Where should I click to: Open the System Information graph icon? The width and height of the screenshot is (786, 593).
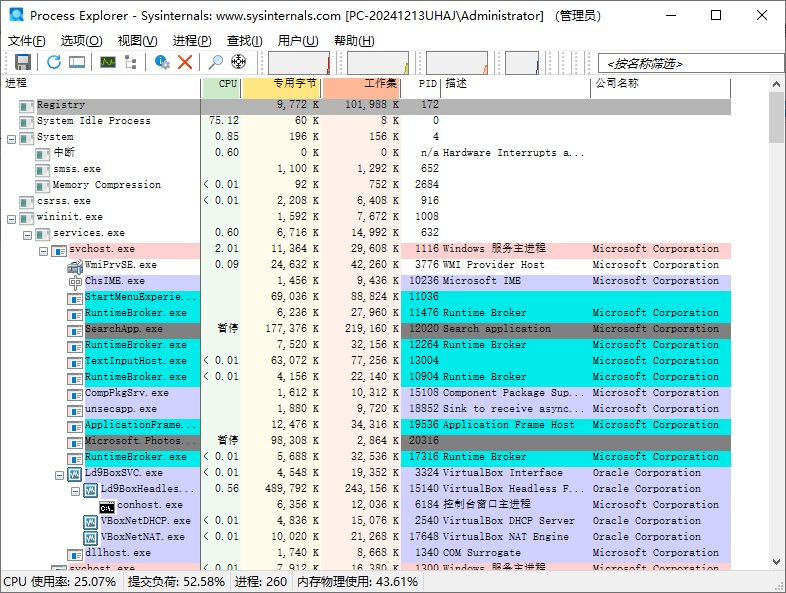point(108,62)
